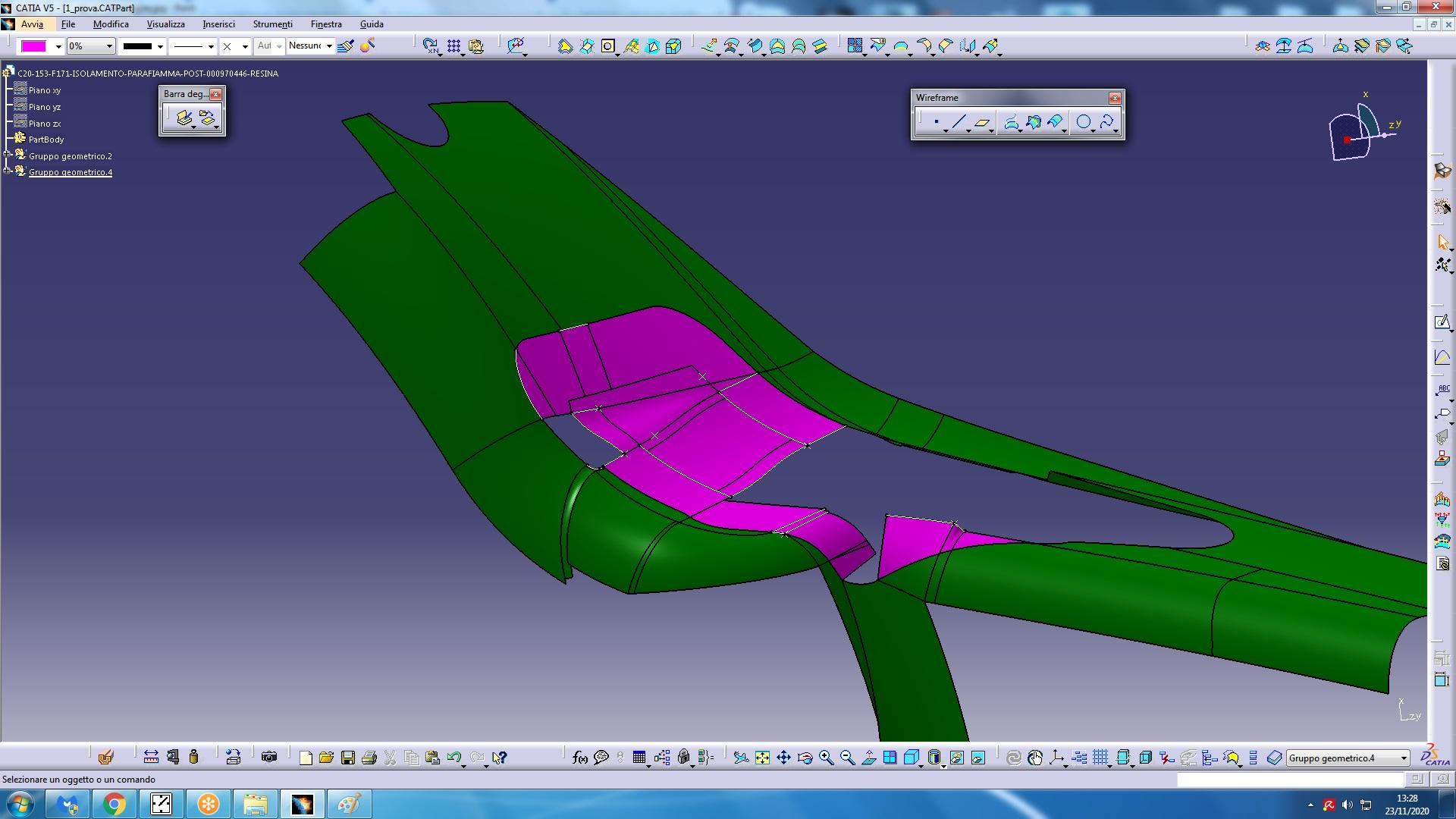Close the Wireframe floating toolbar
The image size is (1456, 819).
point(1114,98)
